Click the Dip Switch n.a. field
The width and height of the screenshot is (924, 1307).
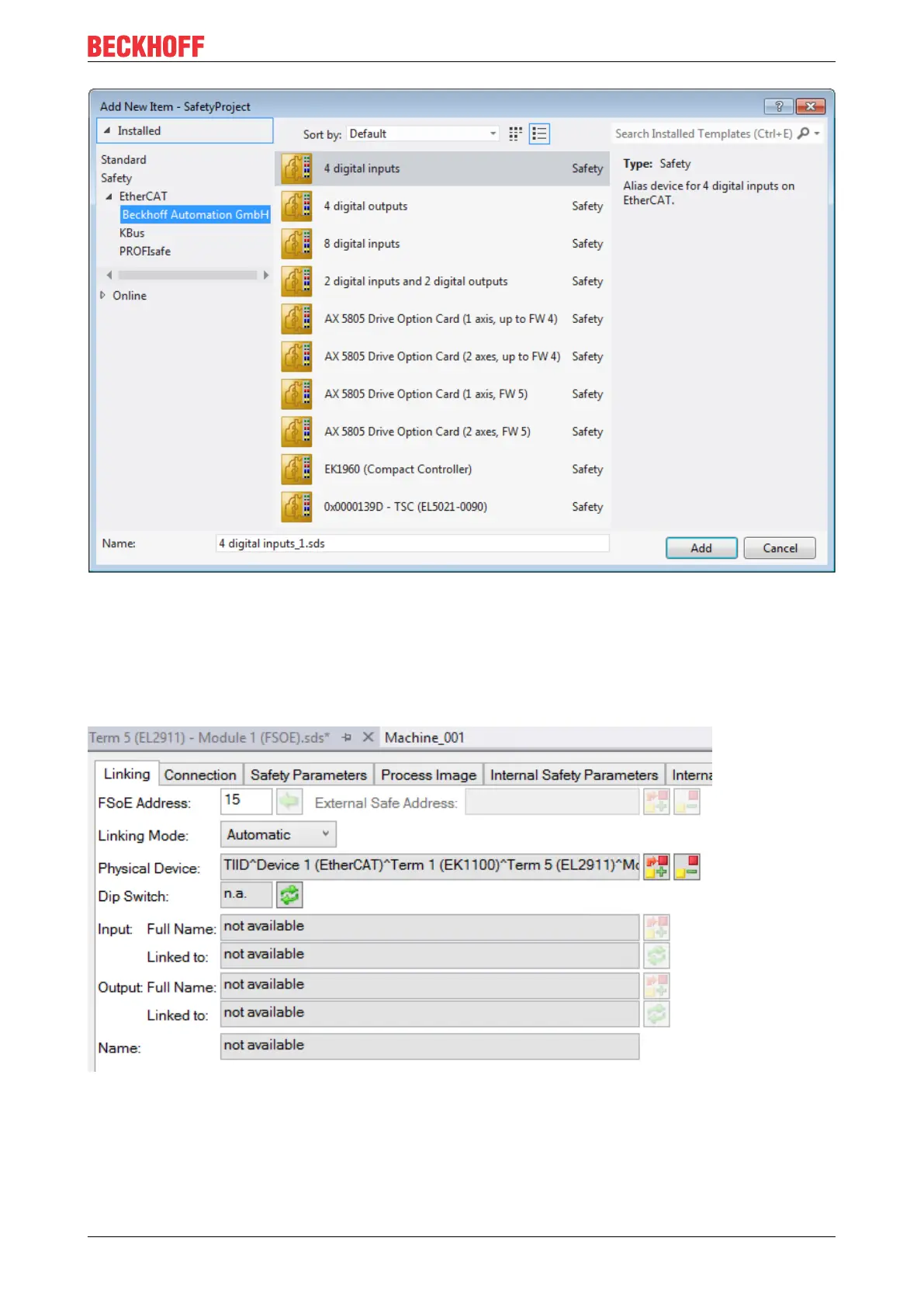247,895
